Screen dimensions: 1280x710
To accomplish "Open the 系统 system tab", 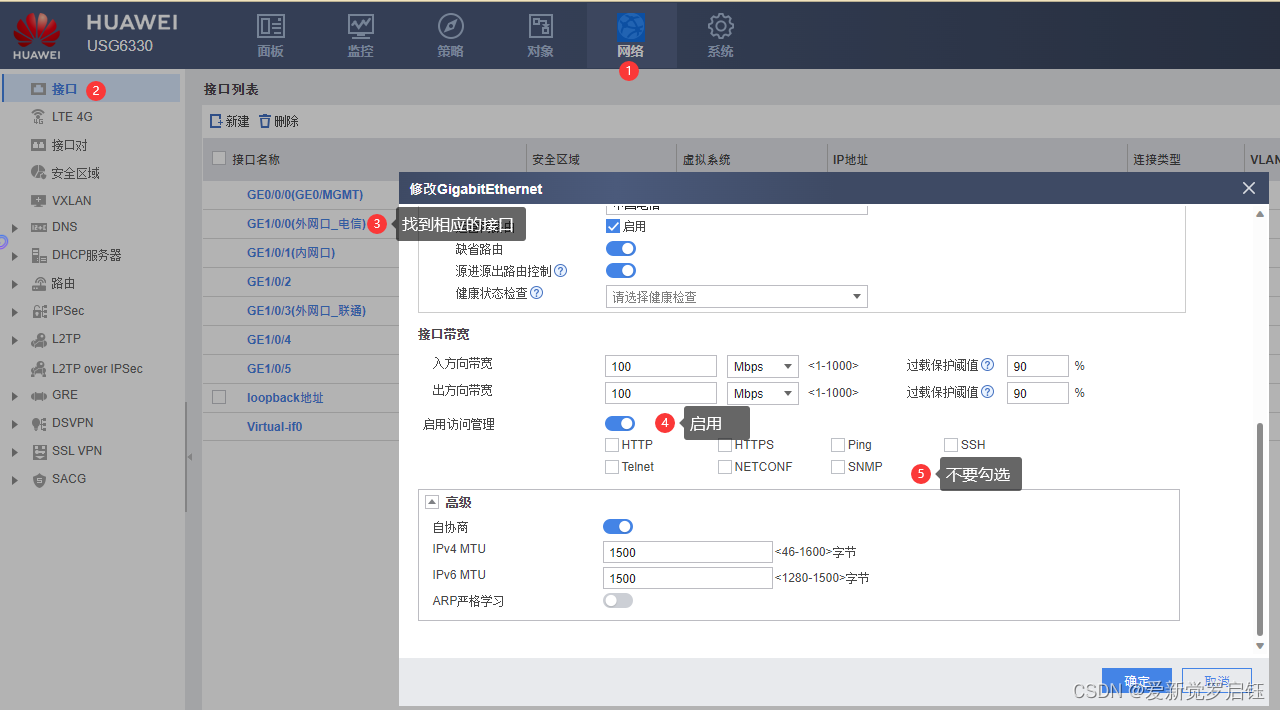I will (720, 36).
